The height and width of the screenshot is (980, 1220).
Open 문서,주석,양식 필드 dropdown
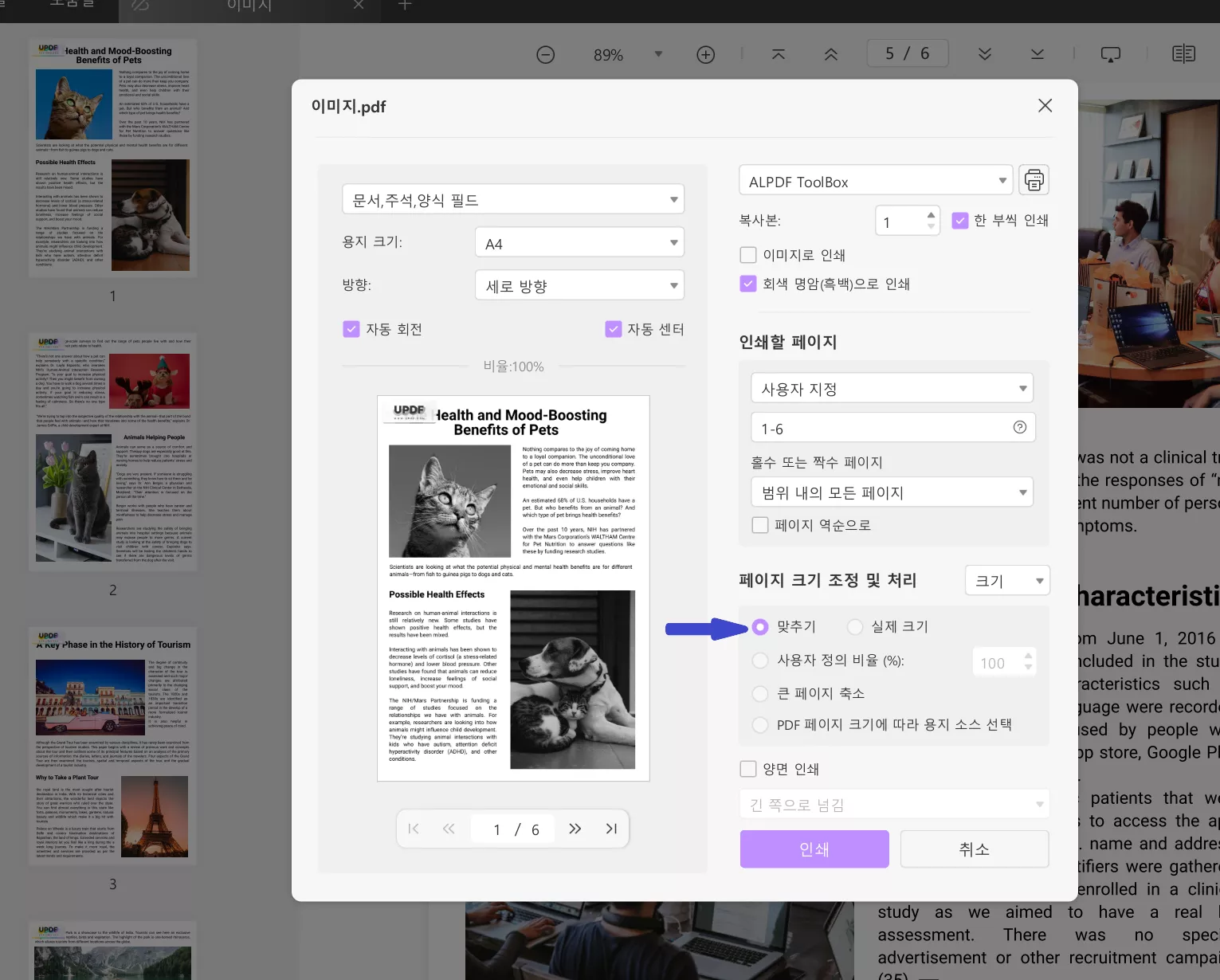[x=513, y=199]
